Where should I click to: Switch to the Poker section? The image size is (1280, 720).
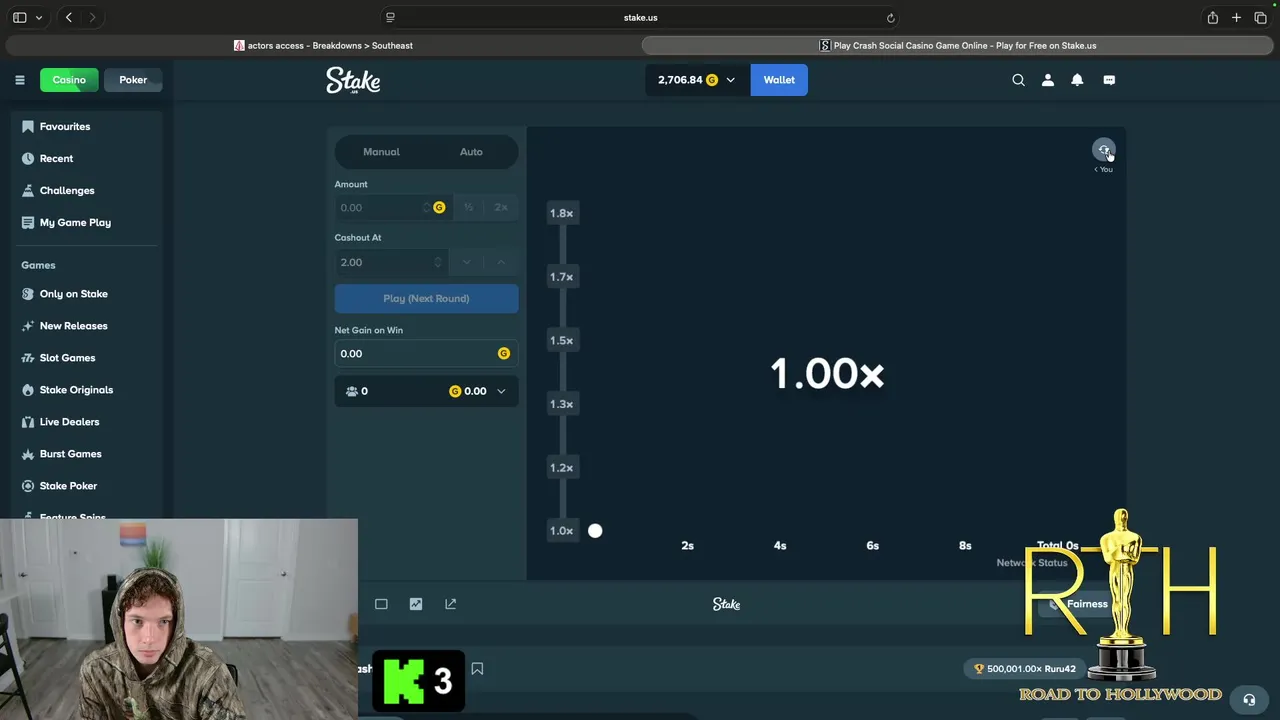pyautogui.click(x=133, y=80)
